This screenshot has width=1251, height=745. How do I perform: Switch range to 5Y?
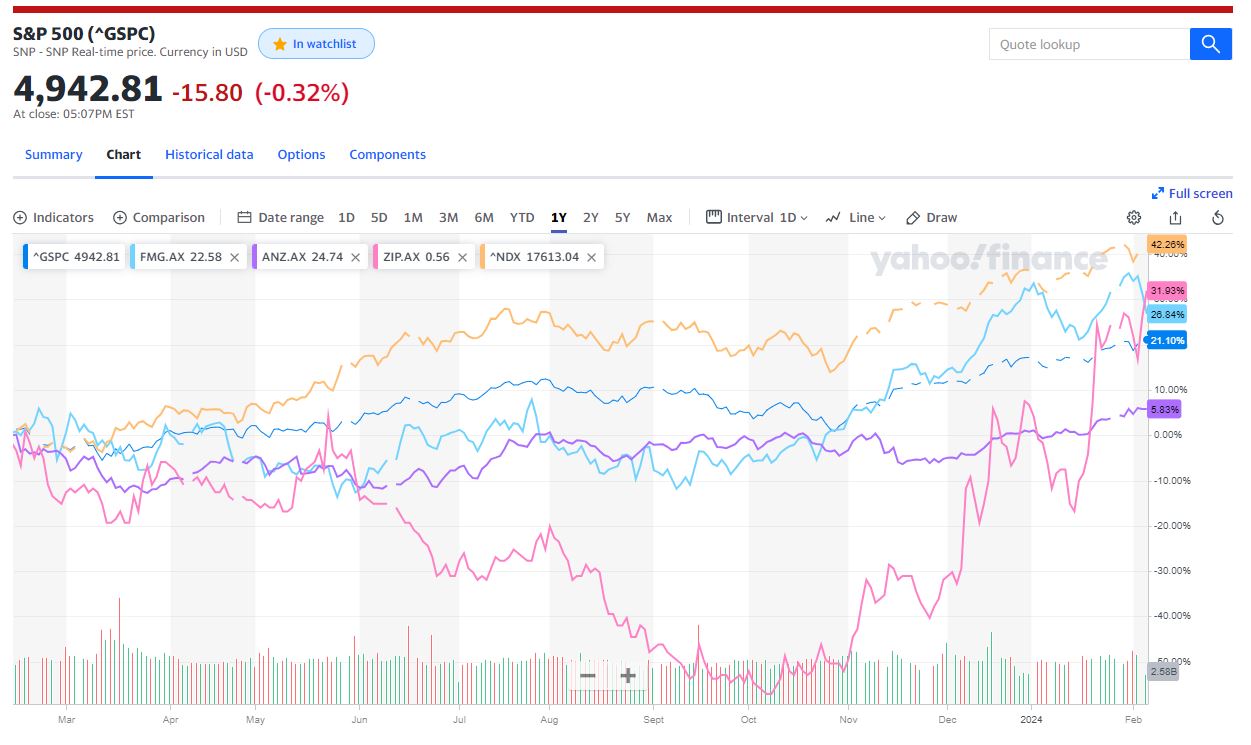622,218
